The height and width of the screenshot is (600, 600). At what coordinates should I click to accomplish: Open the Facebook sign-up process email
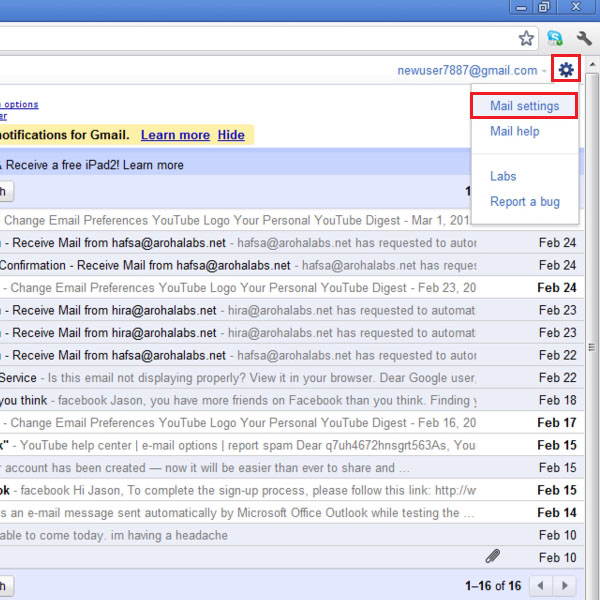pos(292,490)
